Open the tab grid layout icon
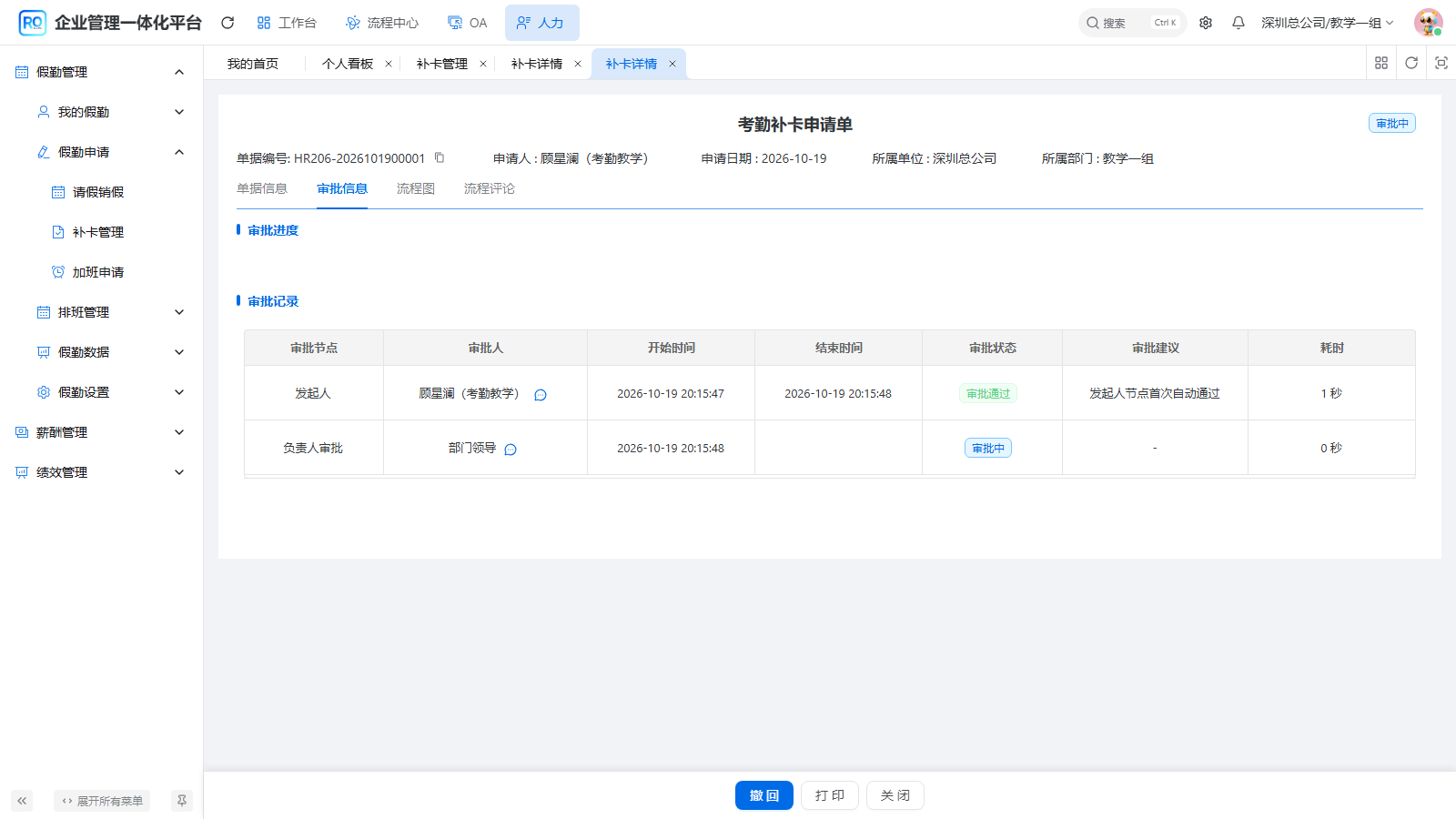 point(1381,63)
